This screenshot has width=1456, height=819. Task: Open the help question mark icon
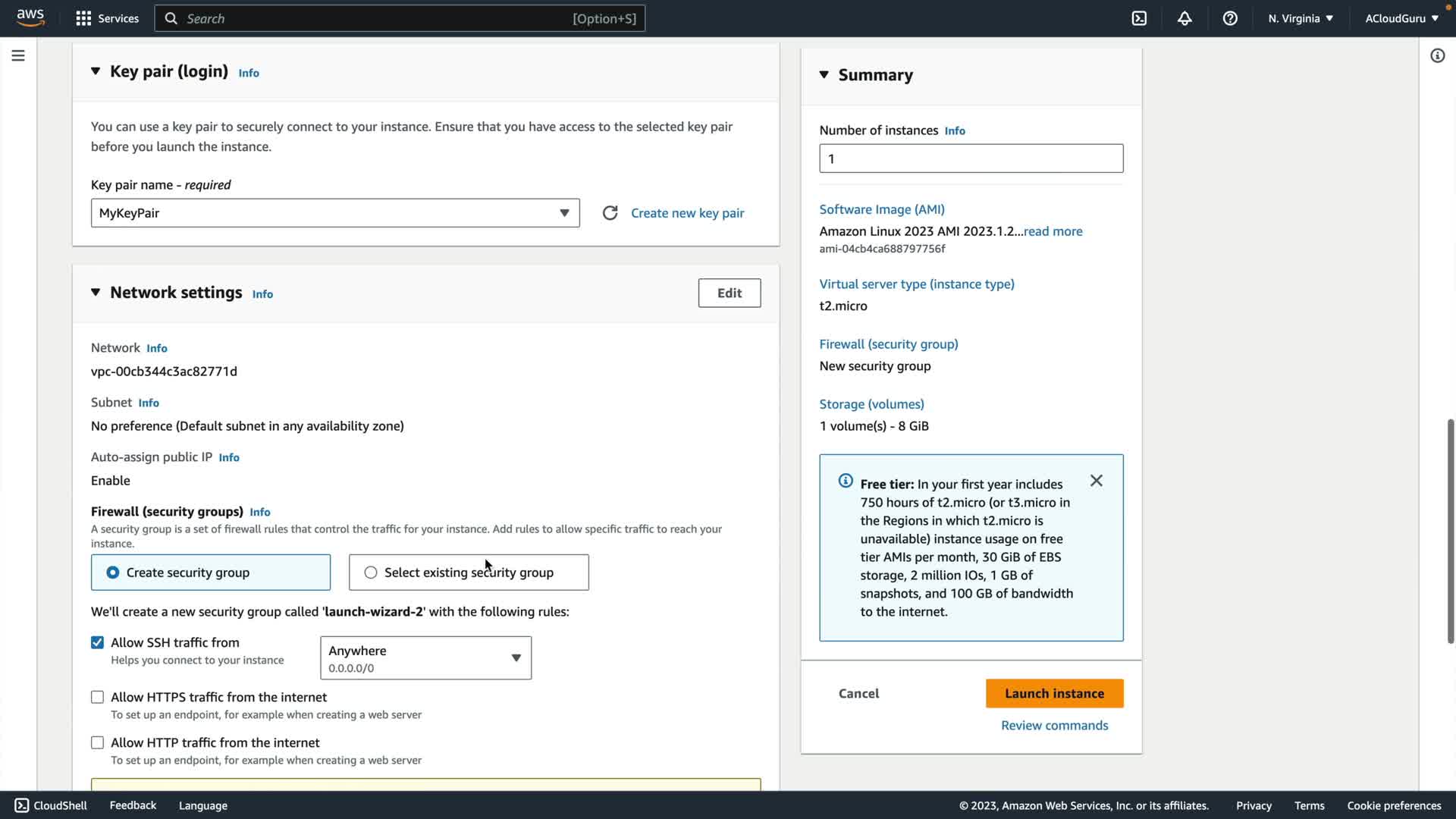1230,18
